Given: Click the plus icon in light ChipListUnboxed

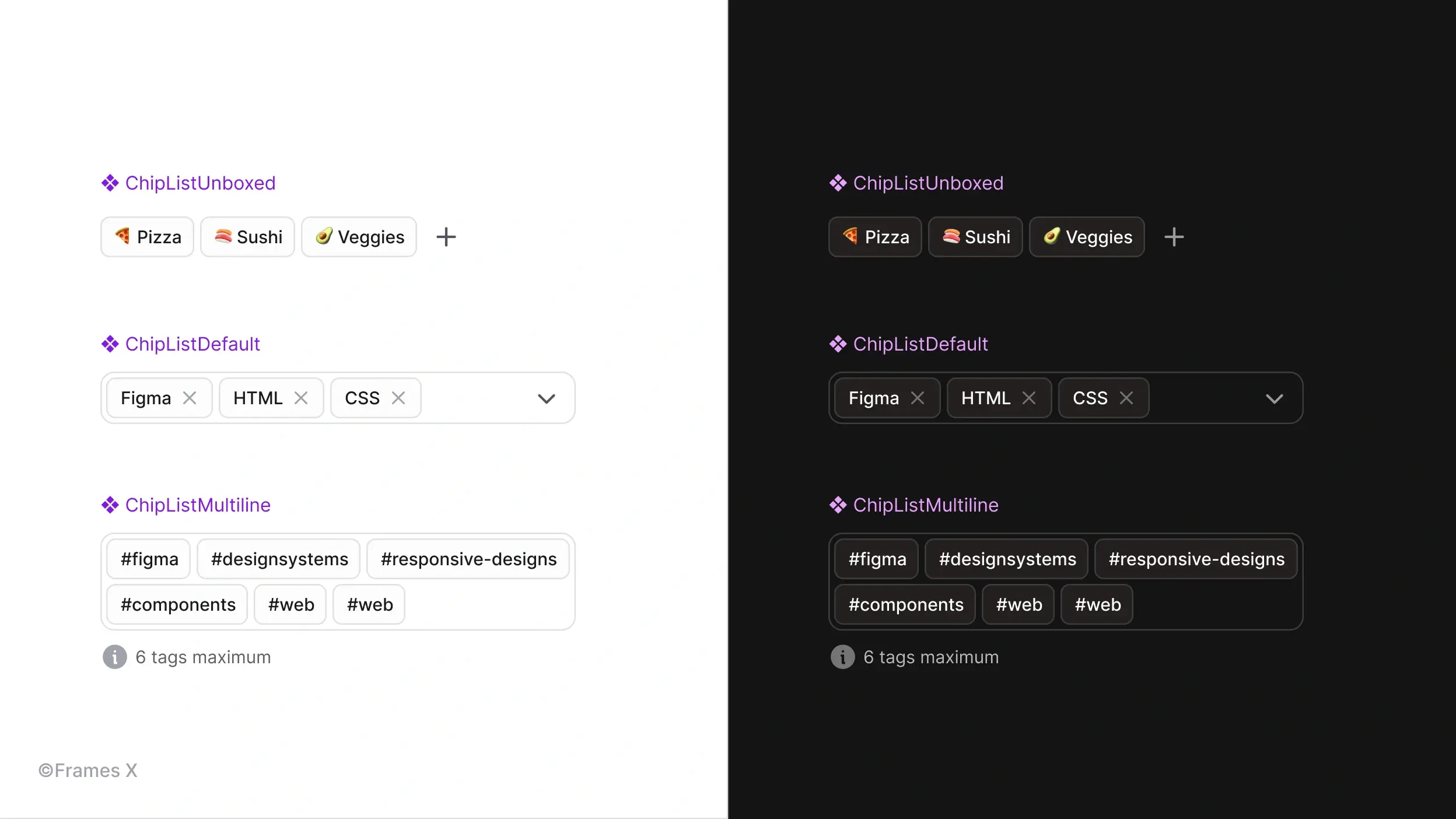Looking at the screenshot, I should point(446,237).
